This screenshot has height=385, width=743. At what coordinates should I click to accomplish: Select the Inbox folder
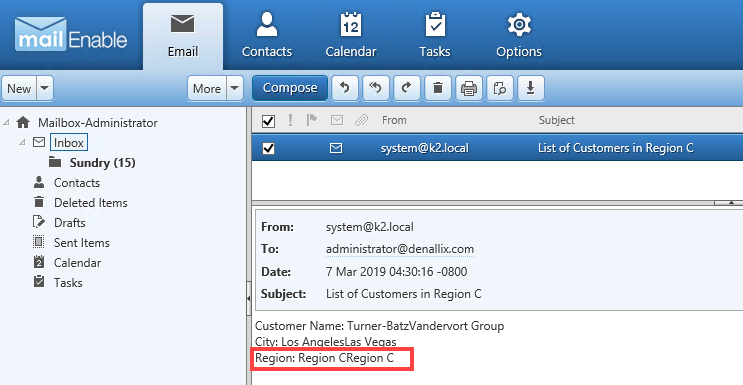click(x=69, y=142)
